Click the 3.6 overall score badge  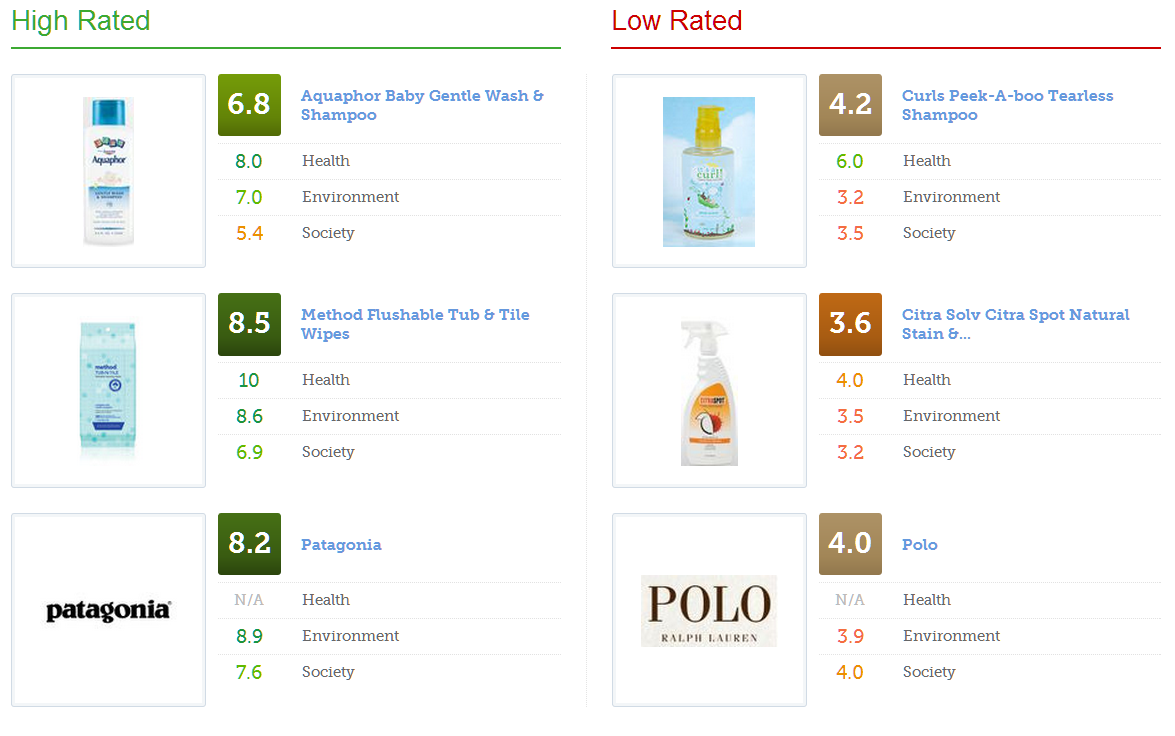click(x=851, y=324)
